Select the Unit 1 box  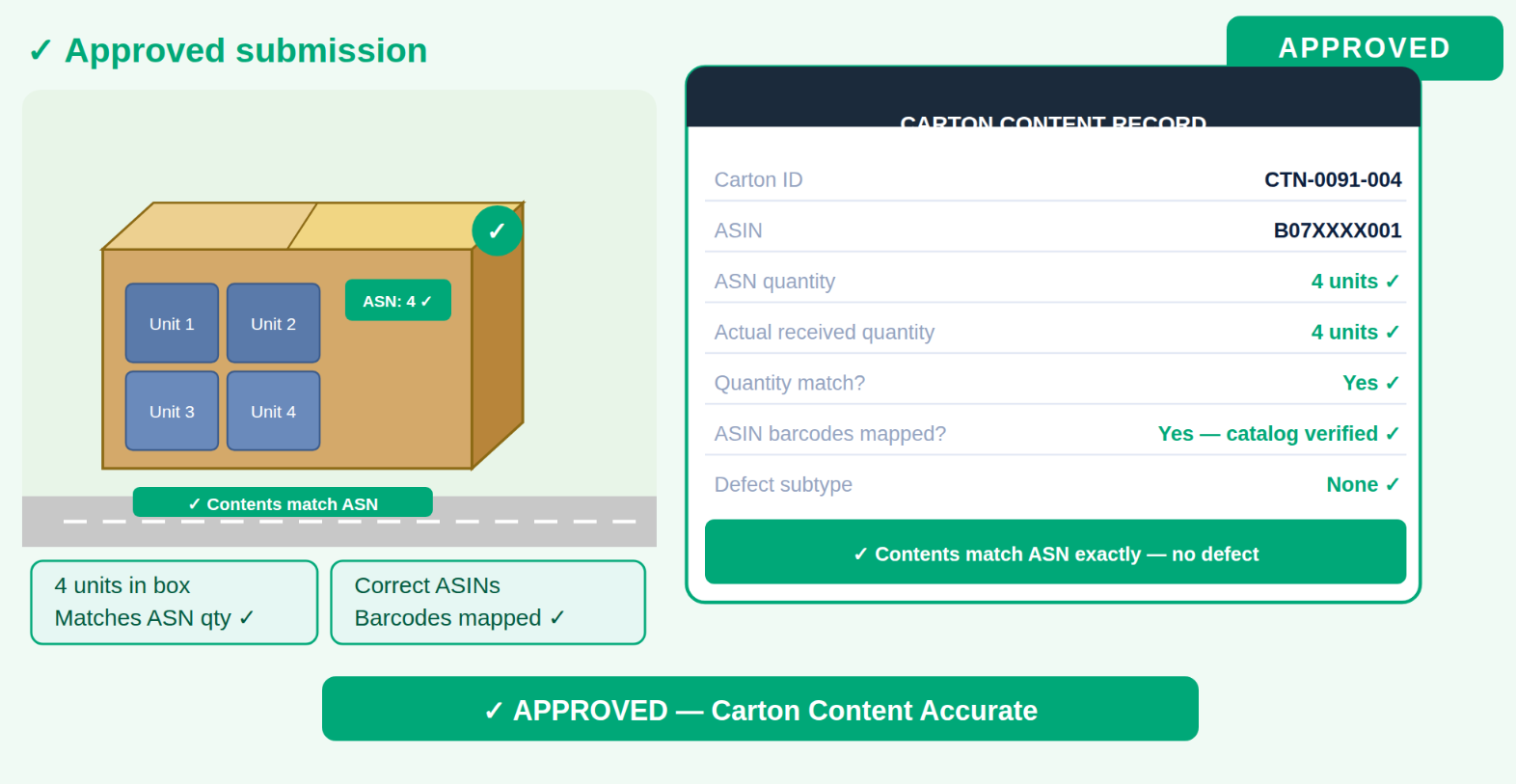(x=172, y=323)
